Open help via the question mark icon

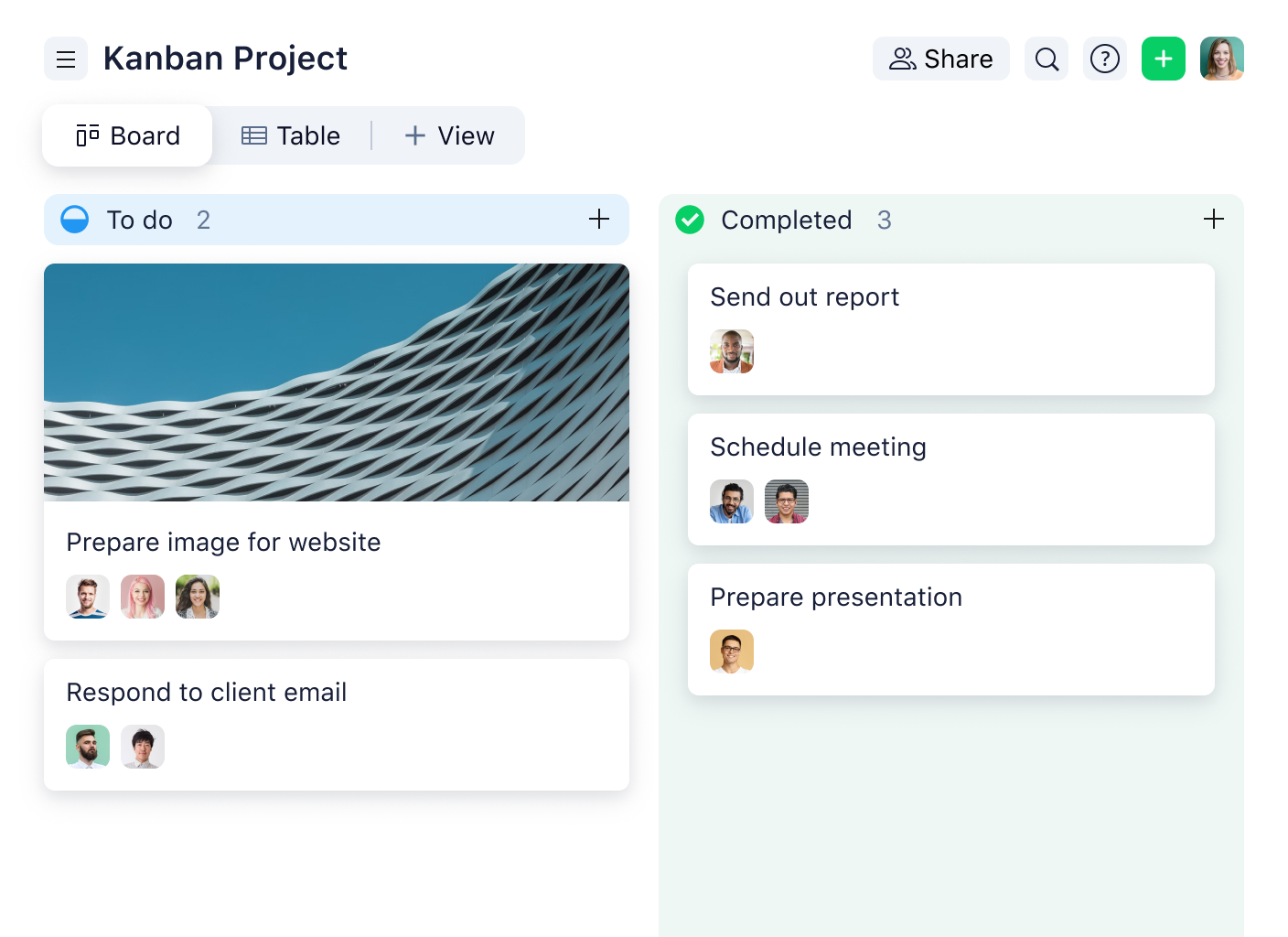pos(1105,59)
